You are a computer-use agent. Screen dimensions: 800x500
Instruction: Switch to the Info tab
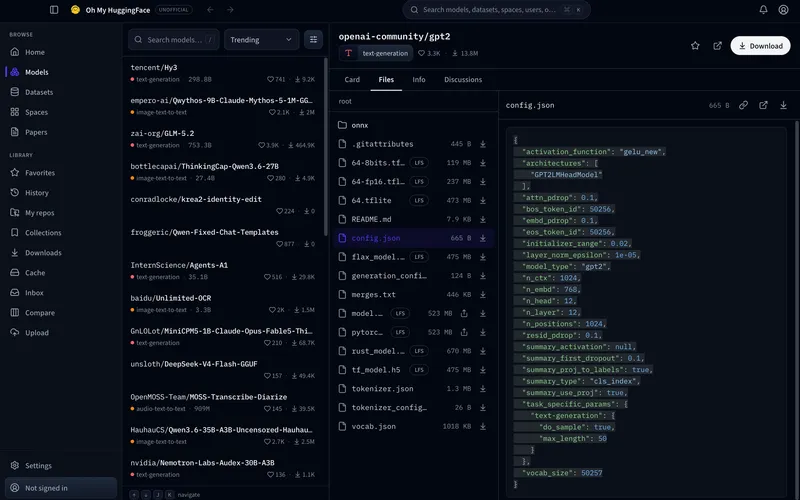pyautogui.click(x=418, y=80)
